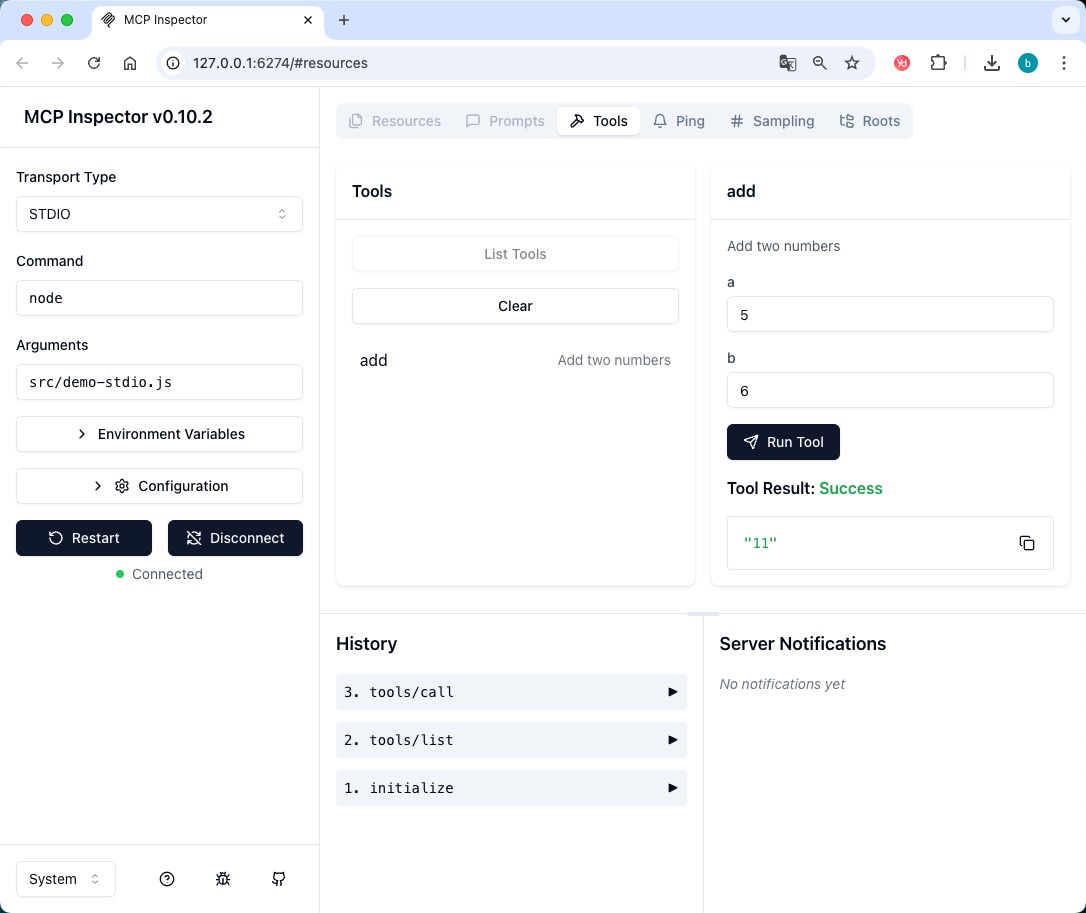Viewport: 1086px width, 913px height.
Task: Click the Arguments input field
Action: pos(159,382)
